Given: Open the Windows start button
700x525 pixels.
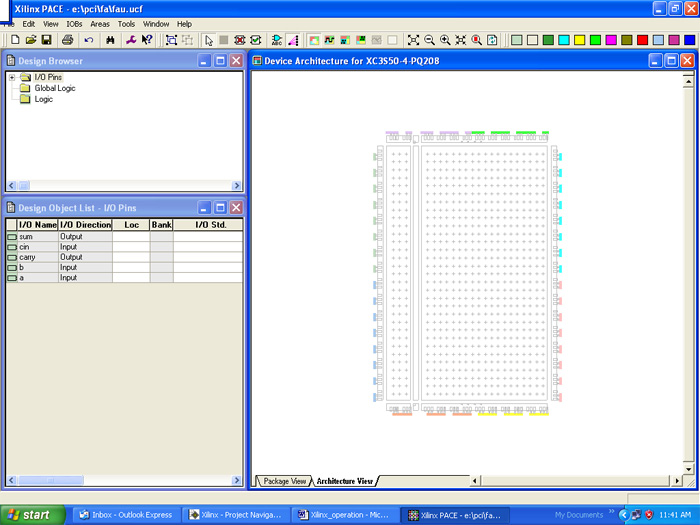Looking at the screenshot, I should (x=32, y=515).
